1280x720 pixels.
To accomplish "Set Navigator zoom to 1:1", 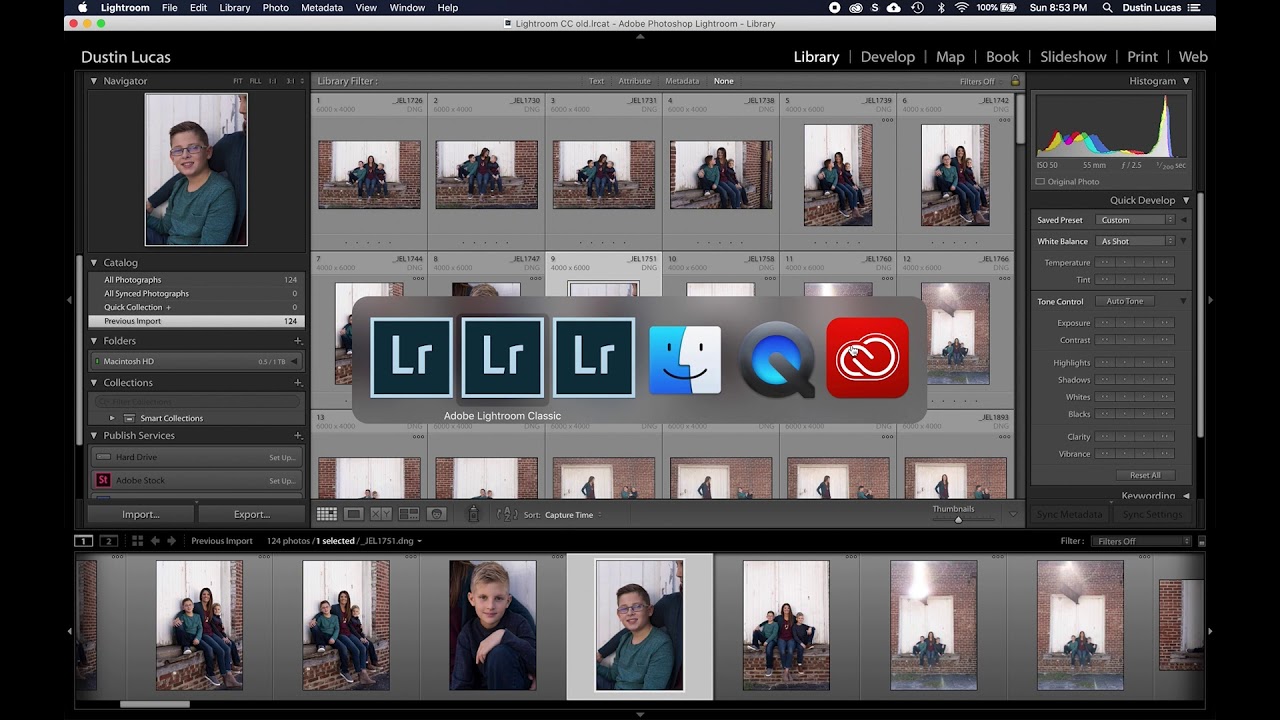I will point(273,81).
